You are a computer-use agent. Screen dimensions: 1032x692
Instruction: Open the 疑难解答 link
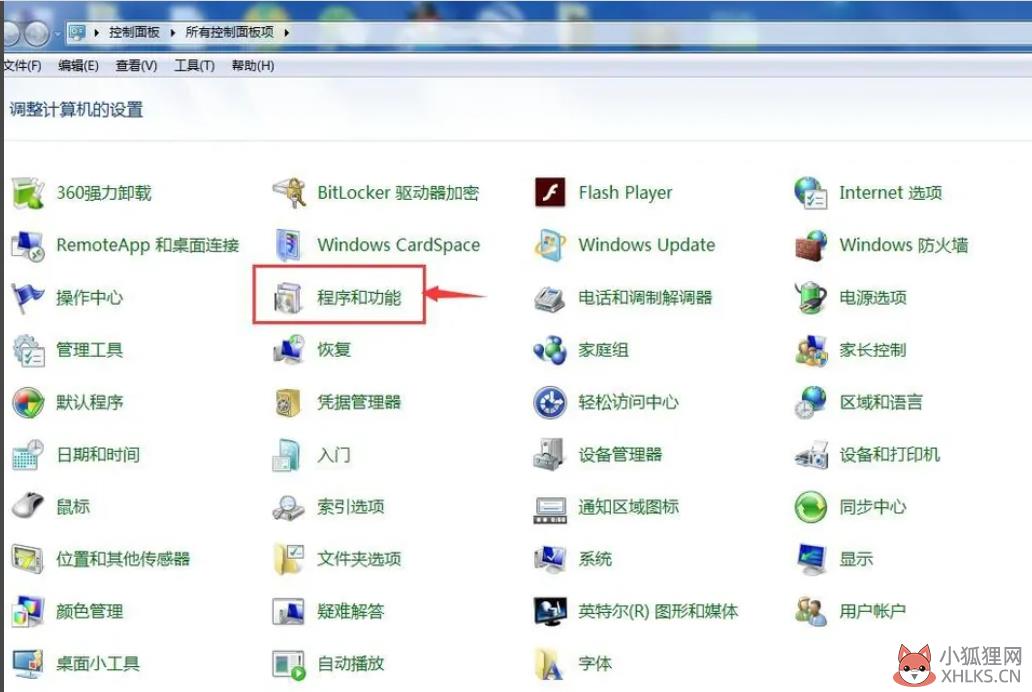point(351,612)
